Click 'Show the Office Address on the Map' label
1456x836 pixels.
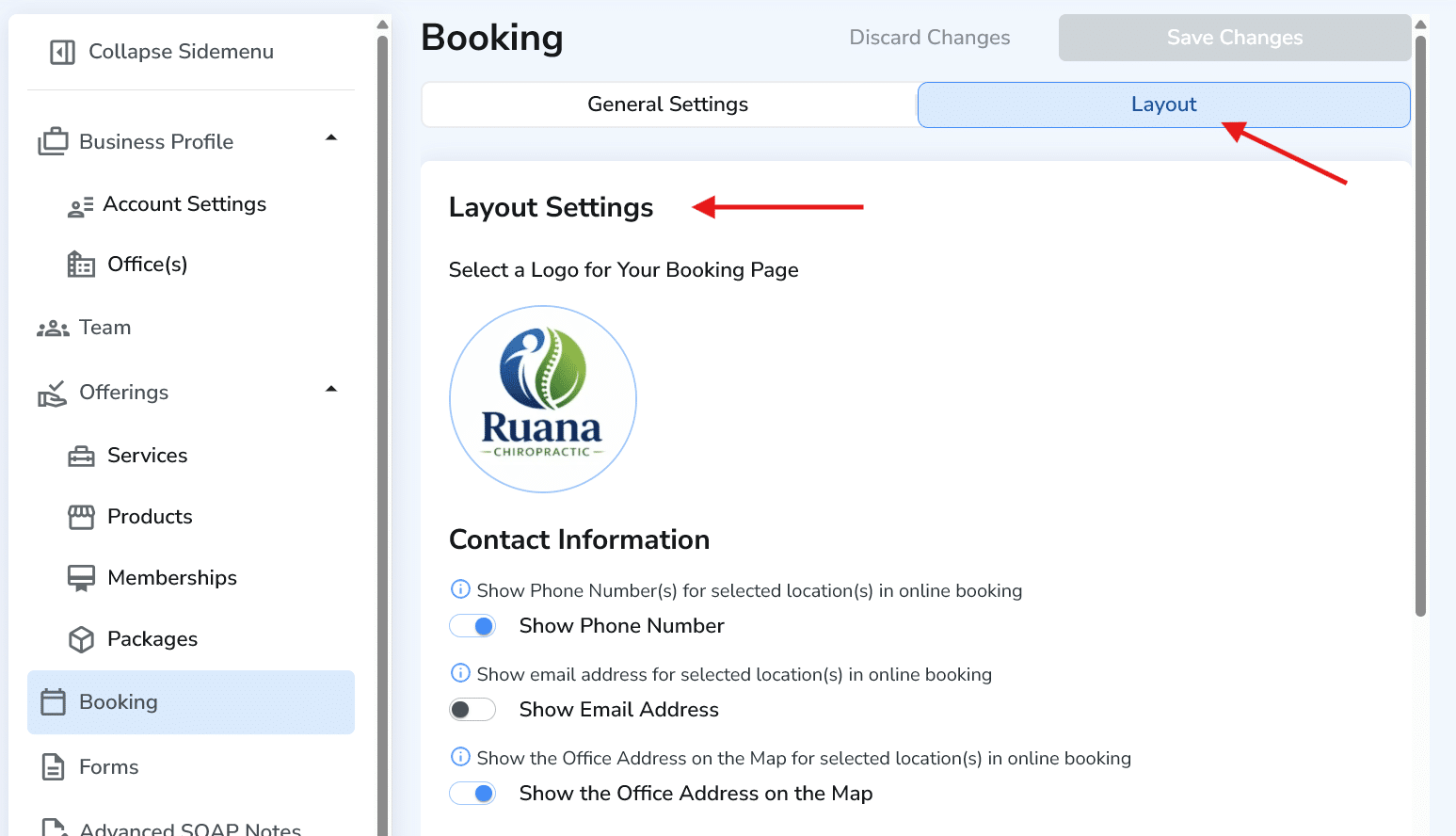(x=696, y=794)
